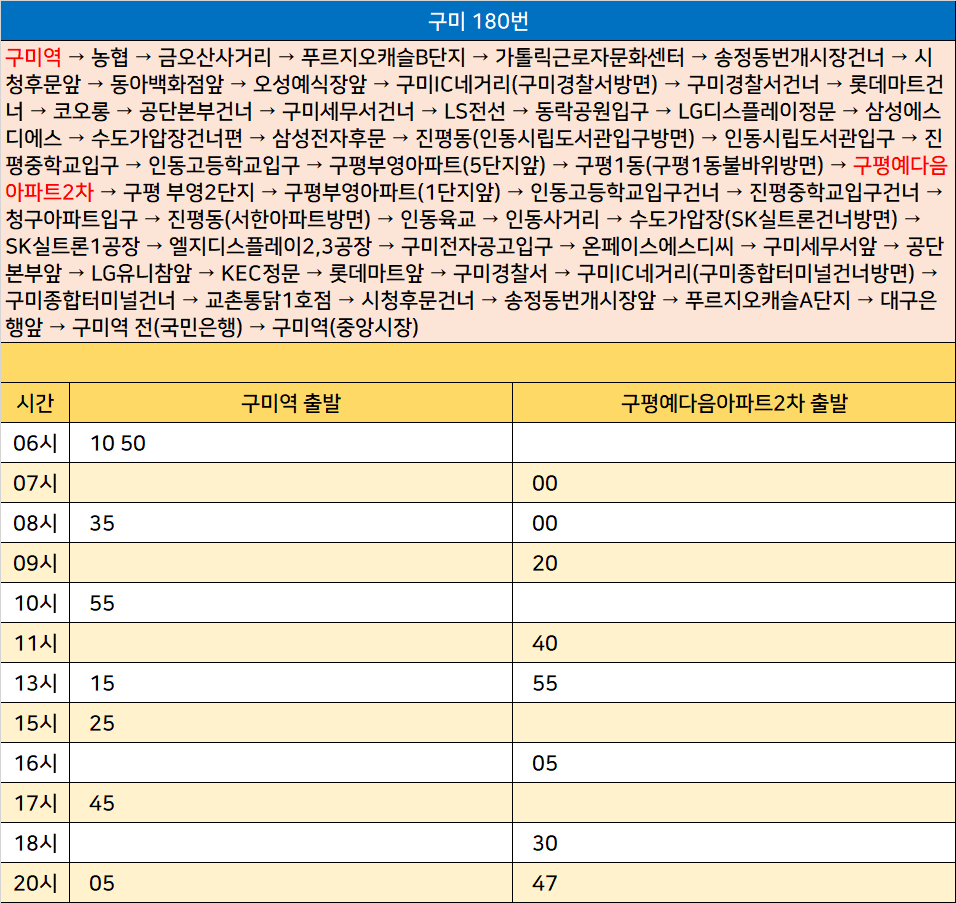Click the '11시' row label
956x903 pixels.
point(35,643)
